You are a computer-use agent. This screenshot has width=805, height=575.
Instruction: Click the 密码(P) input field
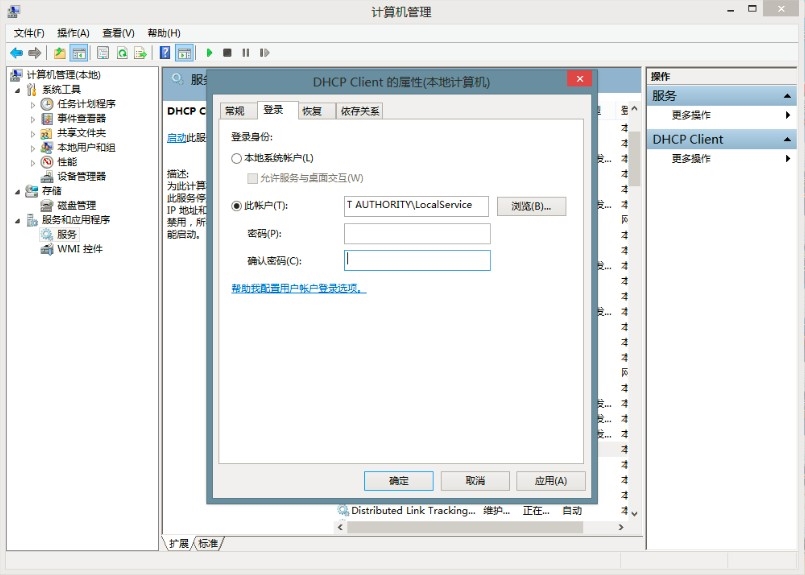(417, 234)
